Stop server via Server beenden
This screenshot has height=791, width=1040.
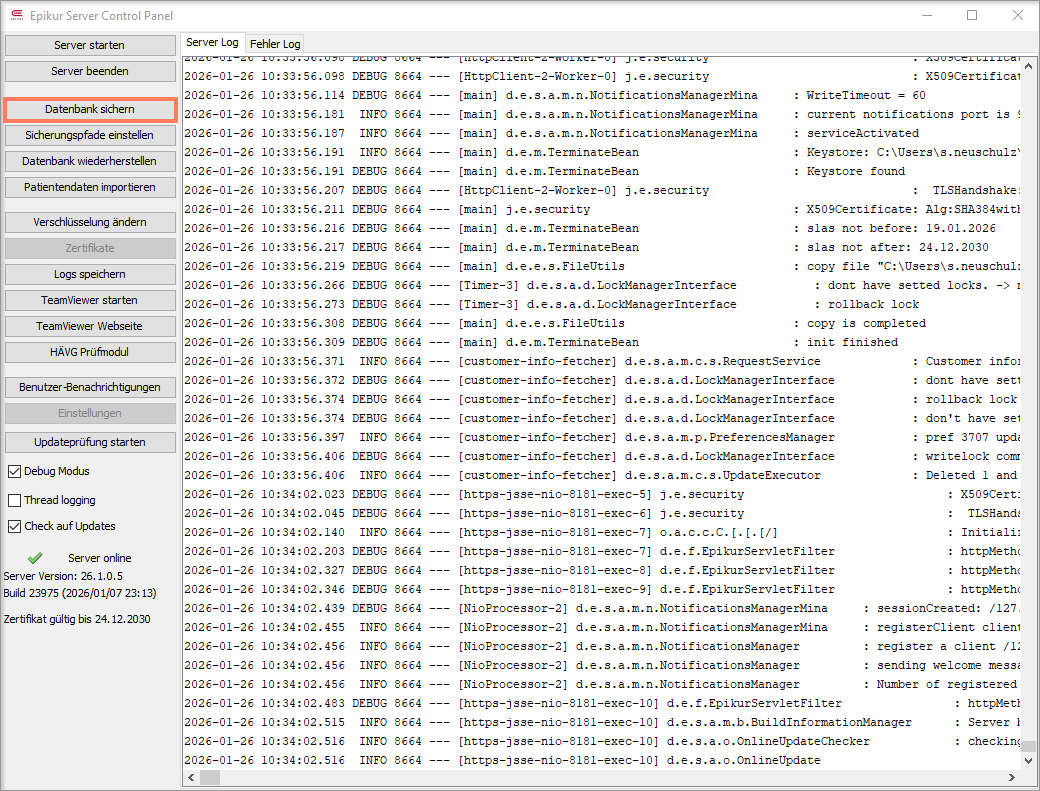pyautogui.click(x=90, y=71)
